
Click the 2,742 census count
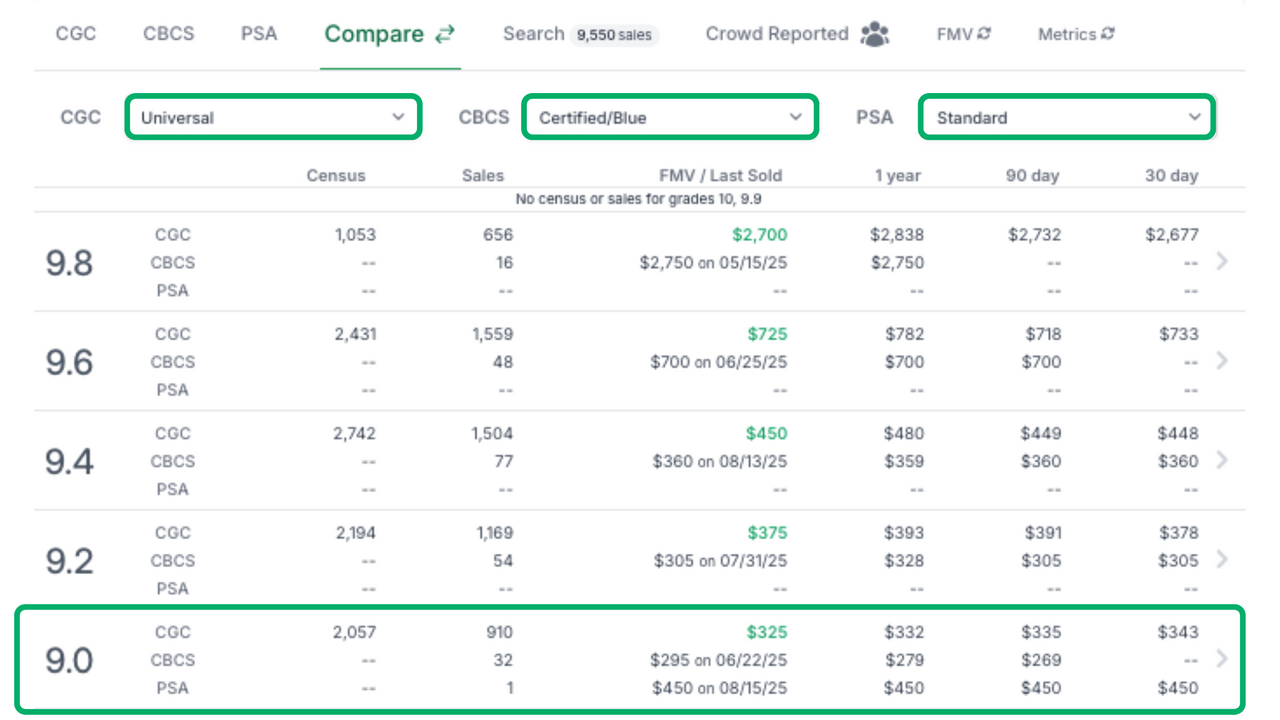click(x=355, y=434)
